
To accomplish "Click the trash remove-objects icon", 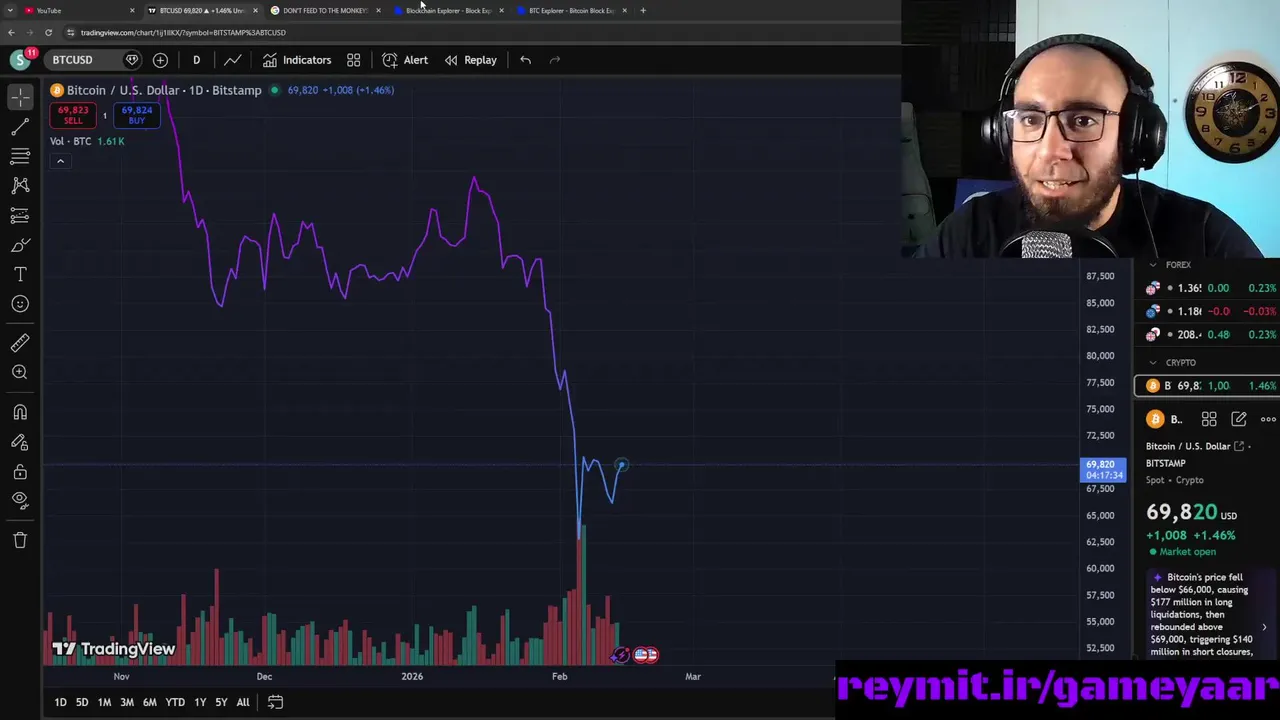I will coord(20,540).
